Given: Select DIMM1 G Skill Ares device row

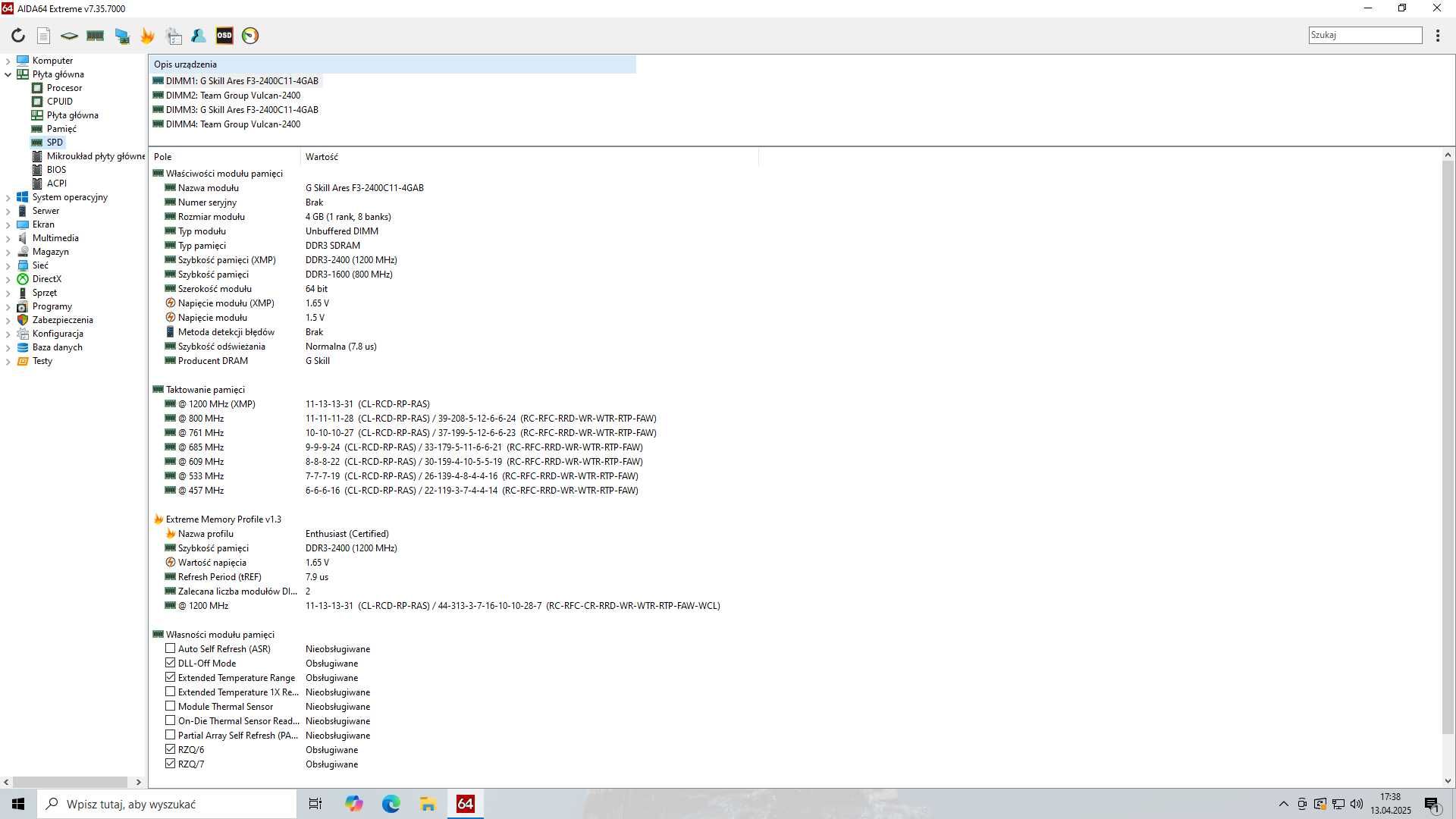Looking at the screenshot, I should [x=236, y=81].
